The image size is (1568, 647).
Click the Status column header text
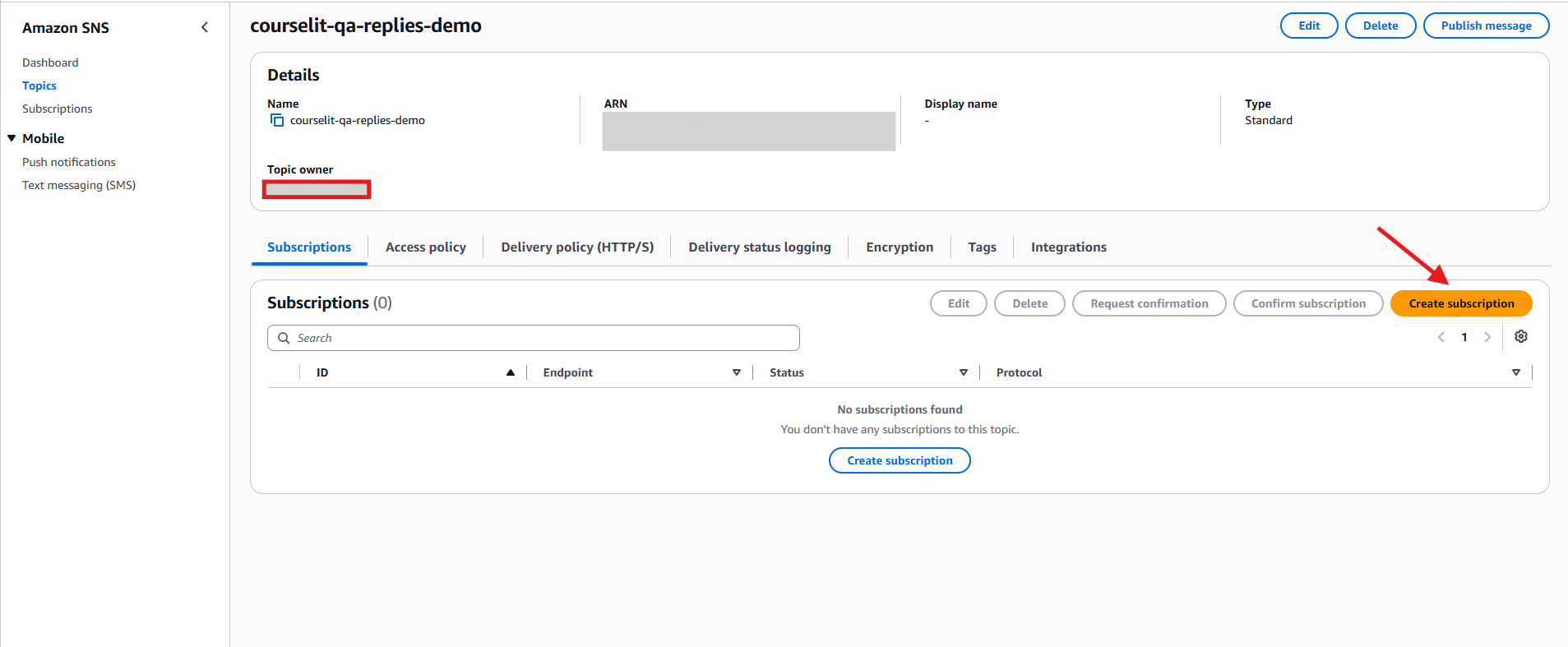pos(787,372)
